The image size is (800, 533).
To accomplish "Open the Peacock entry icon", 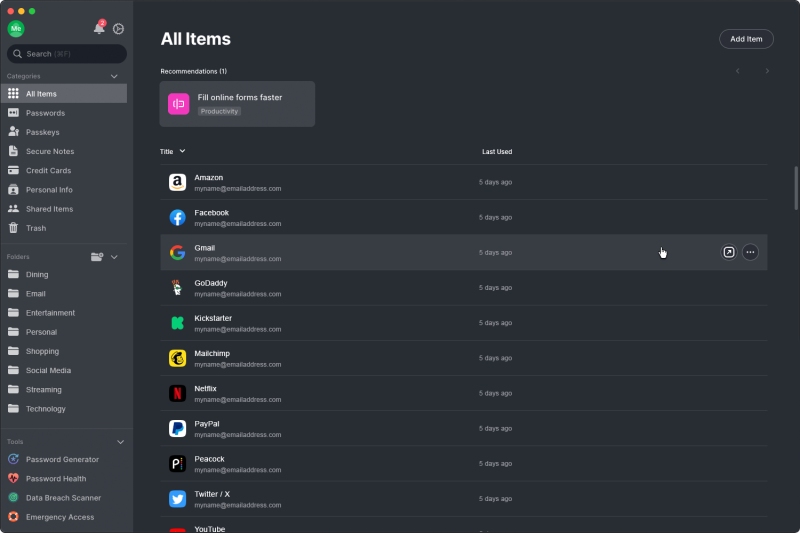I will pos(178,464).
